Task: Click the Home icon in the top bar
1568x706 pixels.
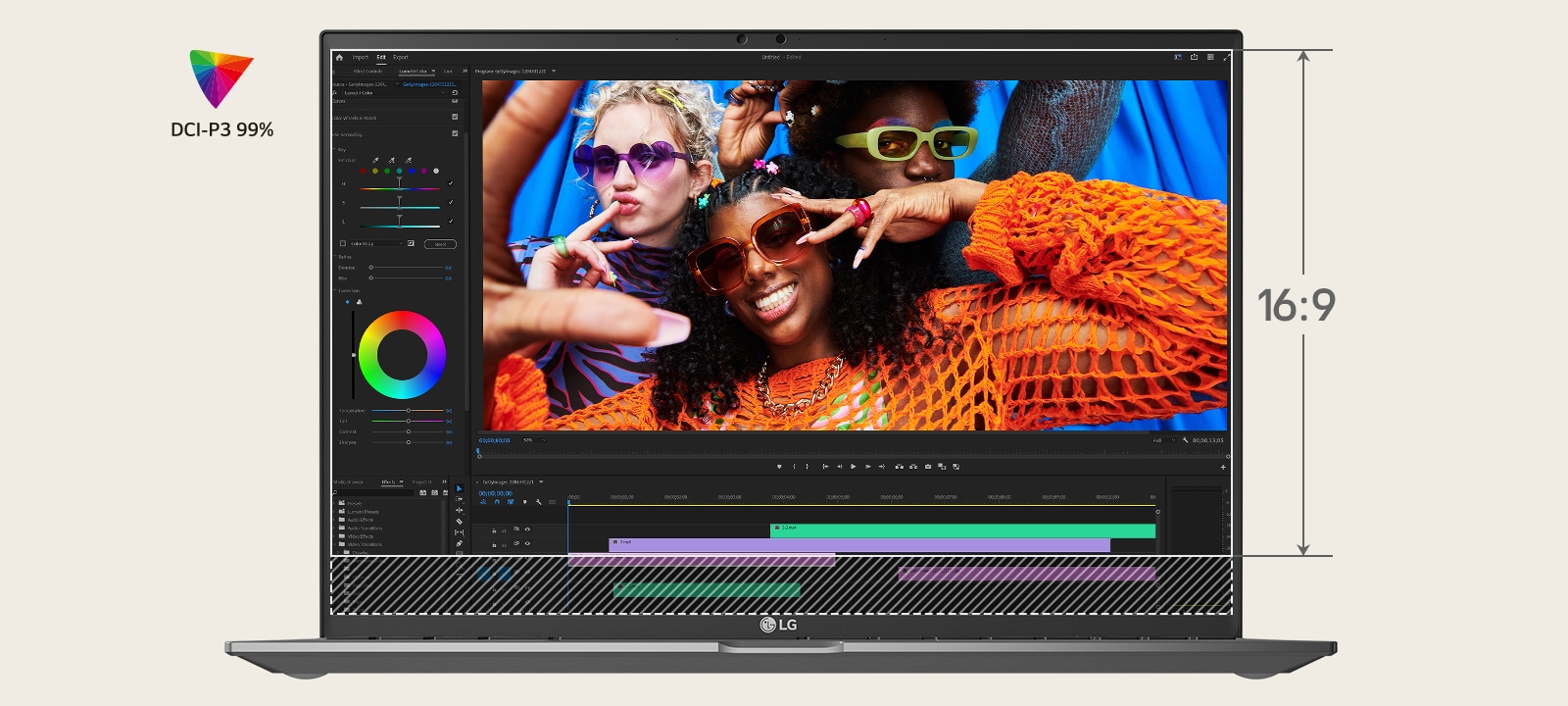Action: click(x=340, y=58)
